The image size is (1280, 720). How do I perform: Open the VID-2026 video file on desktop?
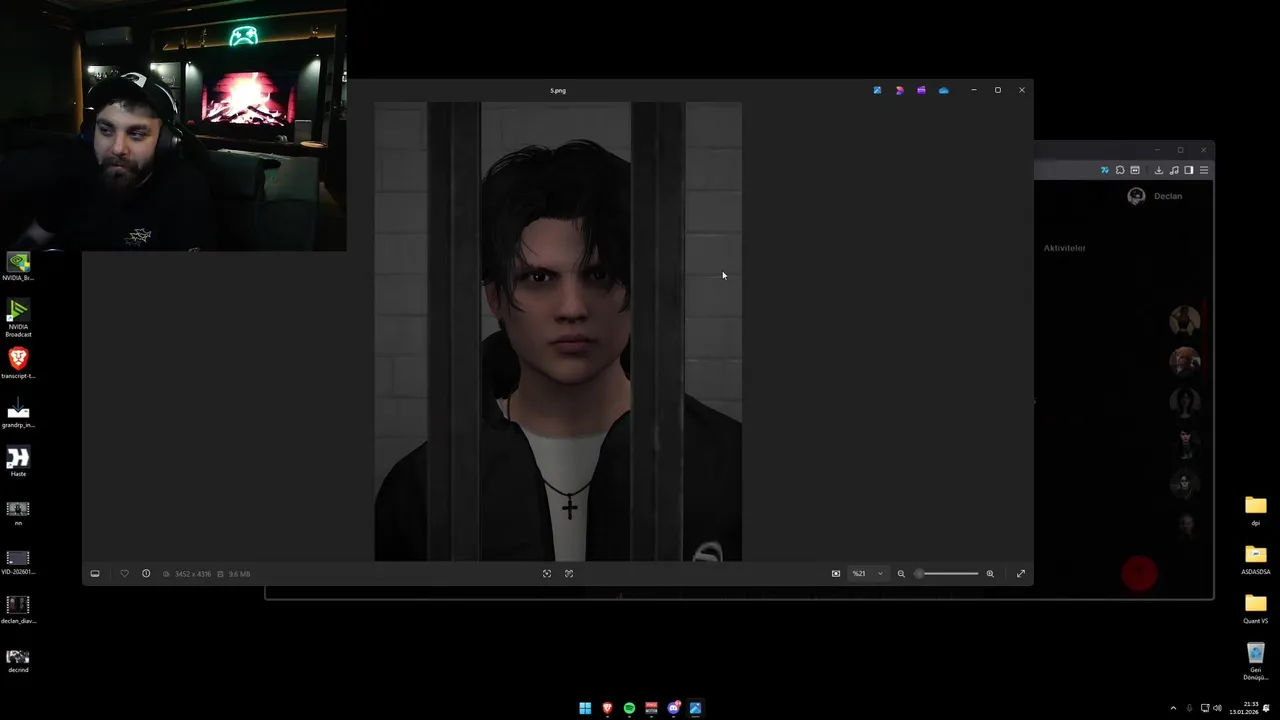18,561
